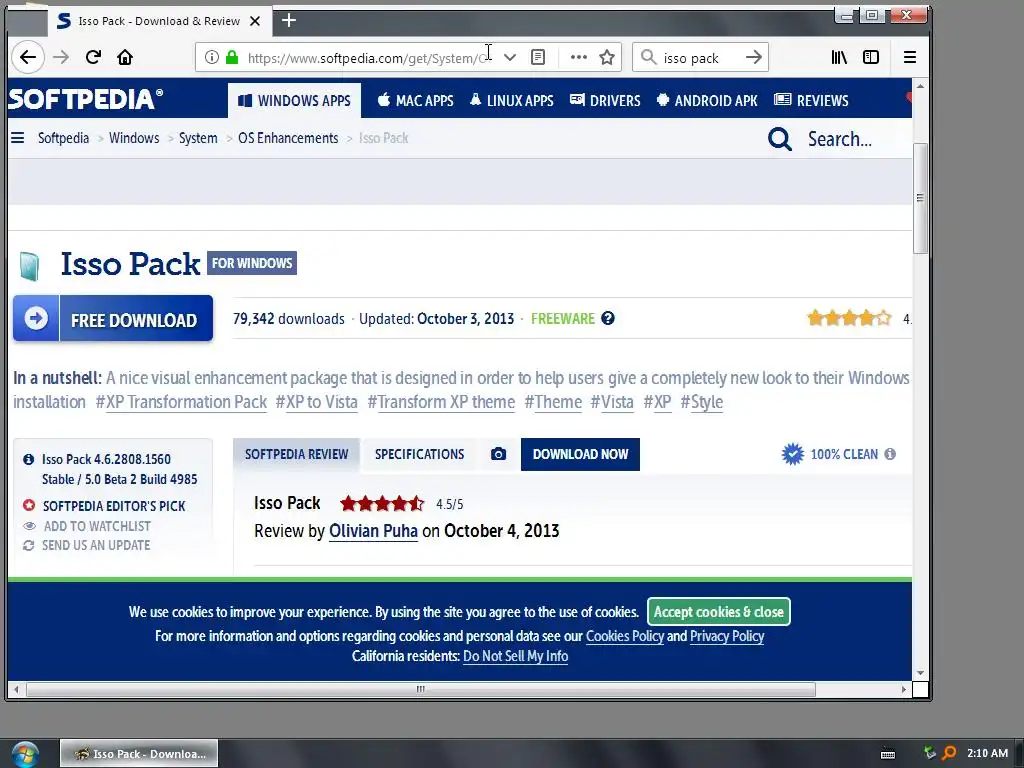Click the DOWNLOAD NOW tab button
The height and width of the screenshot is (768, 1024).
(x=581, y=455)
